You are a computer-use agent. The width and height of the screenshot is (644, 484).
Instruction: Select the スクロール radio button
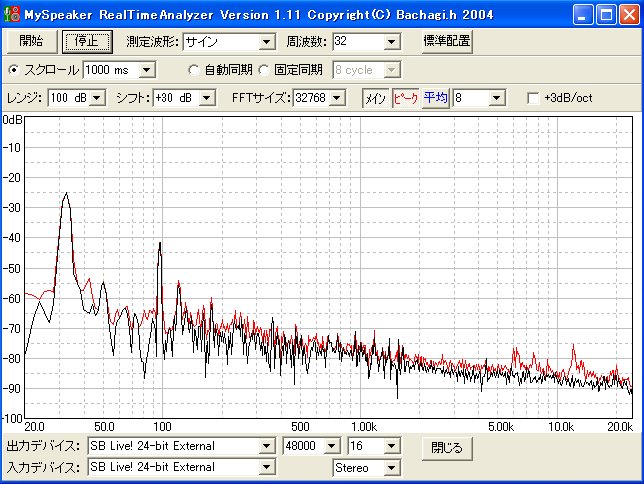(x=14, y=70)
